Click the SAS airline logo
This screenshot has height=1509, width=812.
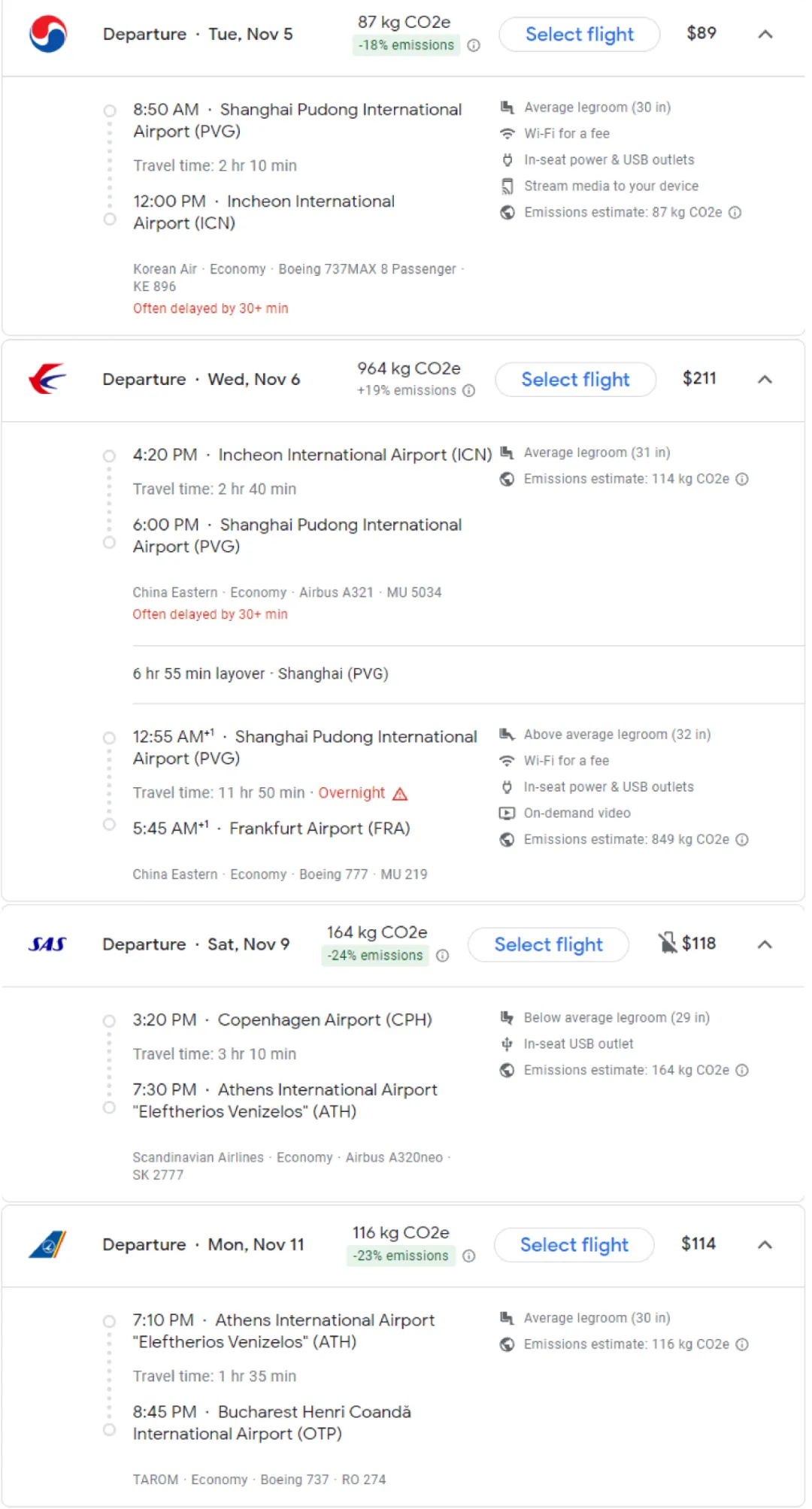[x=47, y=944]
